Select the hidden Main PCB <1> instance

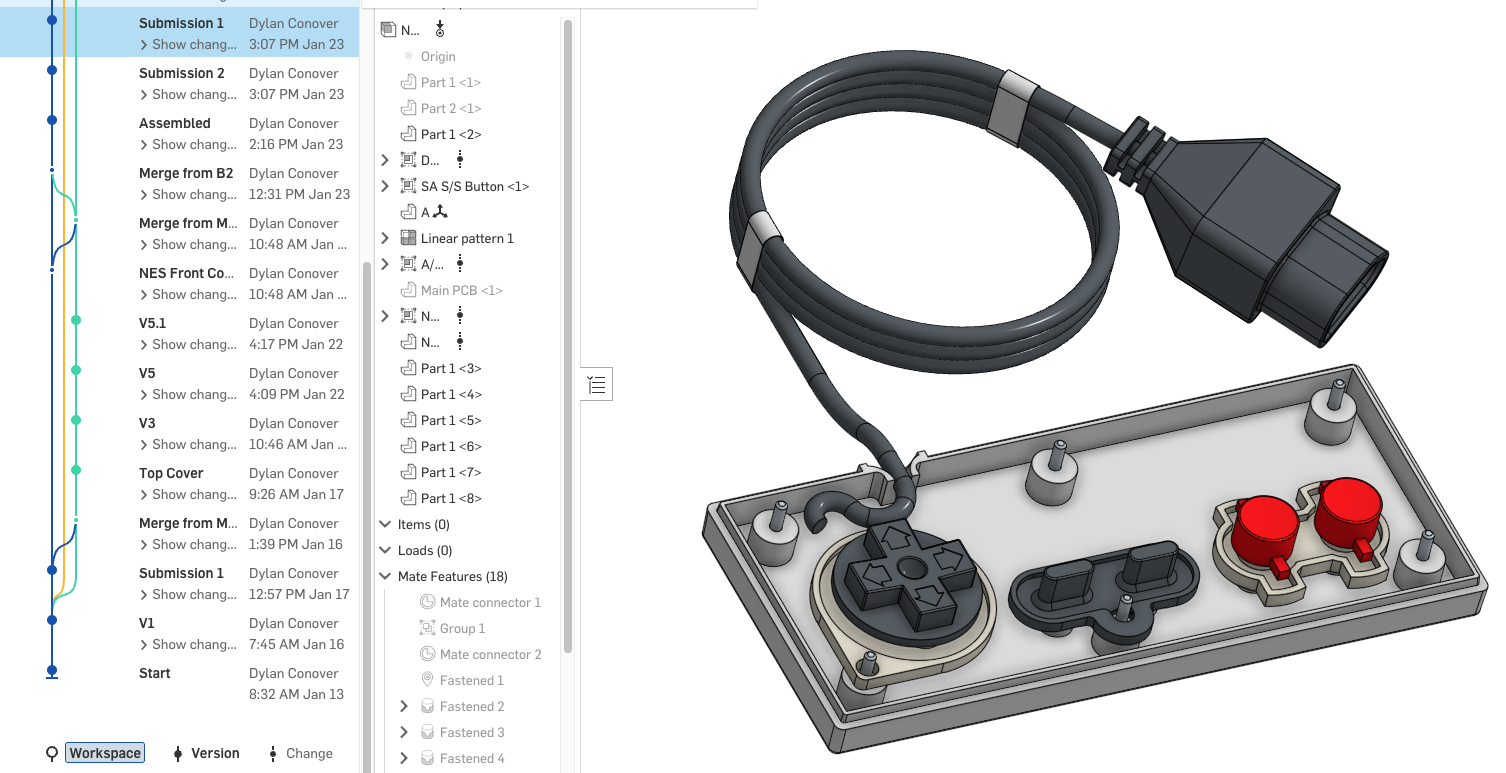(462, 290)
